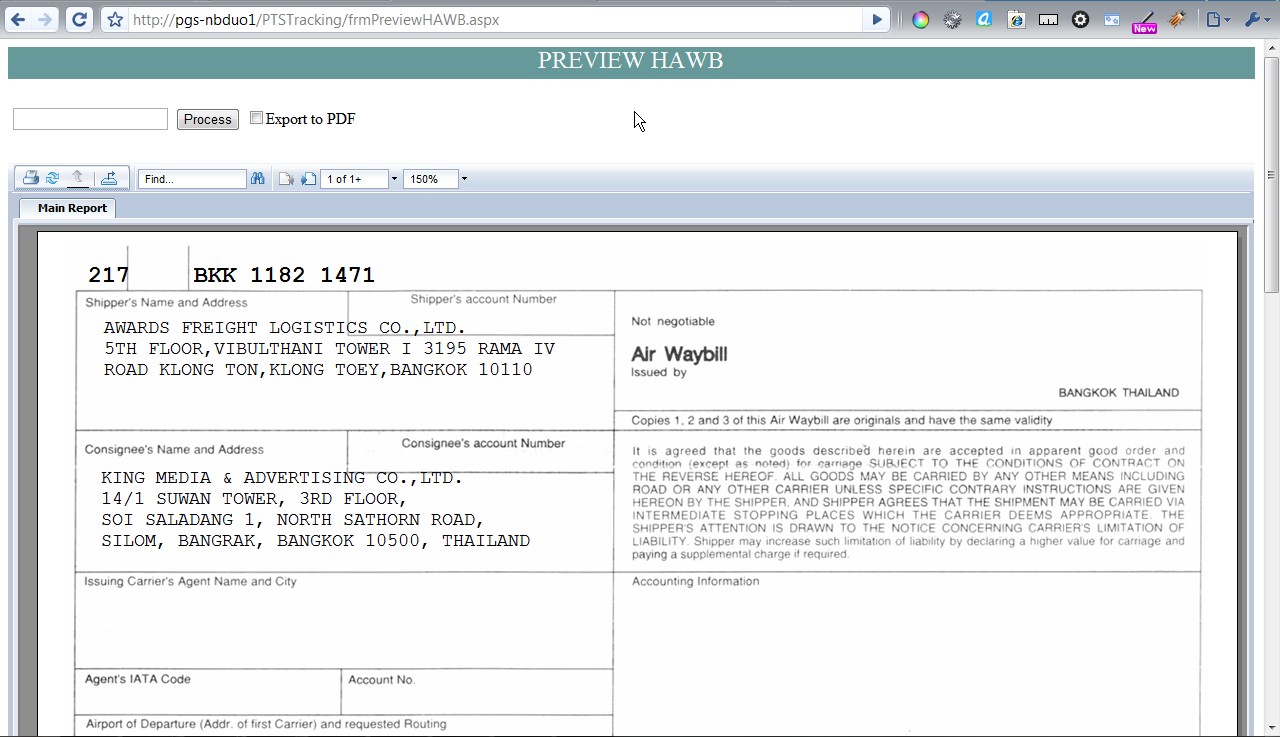Tick the Export to PDF checkbox
The image size is (1280, 737).
click(256, 118)
